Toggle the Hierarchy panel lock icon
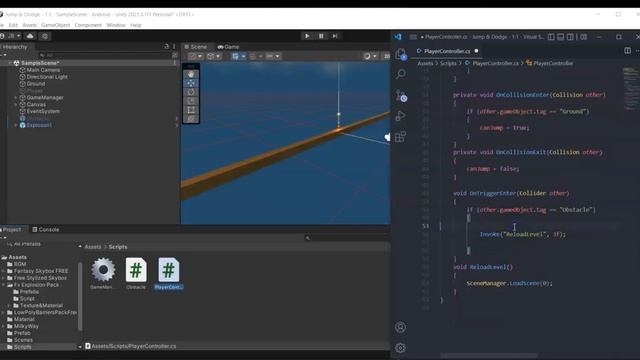Viewport: 640px width, 360px height. pos(167,47)
